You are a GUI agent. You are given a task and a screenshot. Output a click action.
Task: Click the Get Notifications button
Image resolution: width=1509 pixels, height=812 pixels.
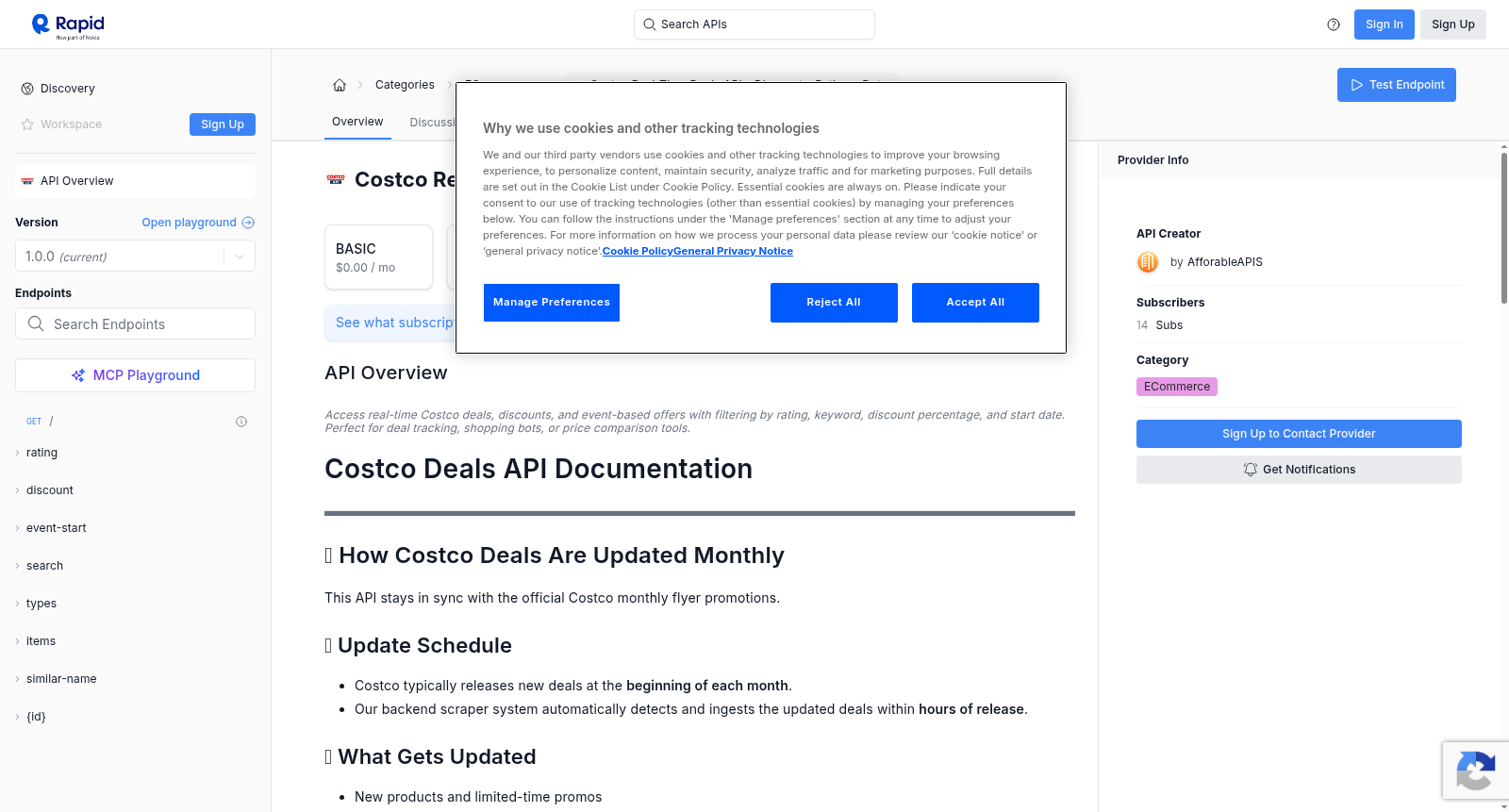[x=1299, y=470]
